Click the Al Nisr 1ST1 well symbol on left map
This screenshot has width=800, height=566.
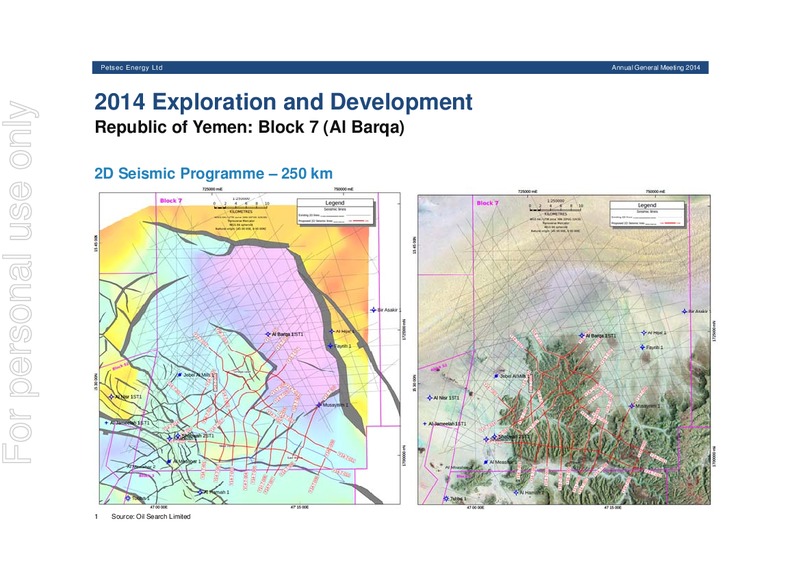(112, 397)
